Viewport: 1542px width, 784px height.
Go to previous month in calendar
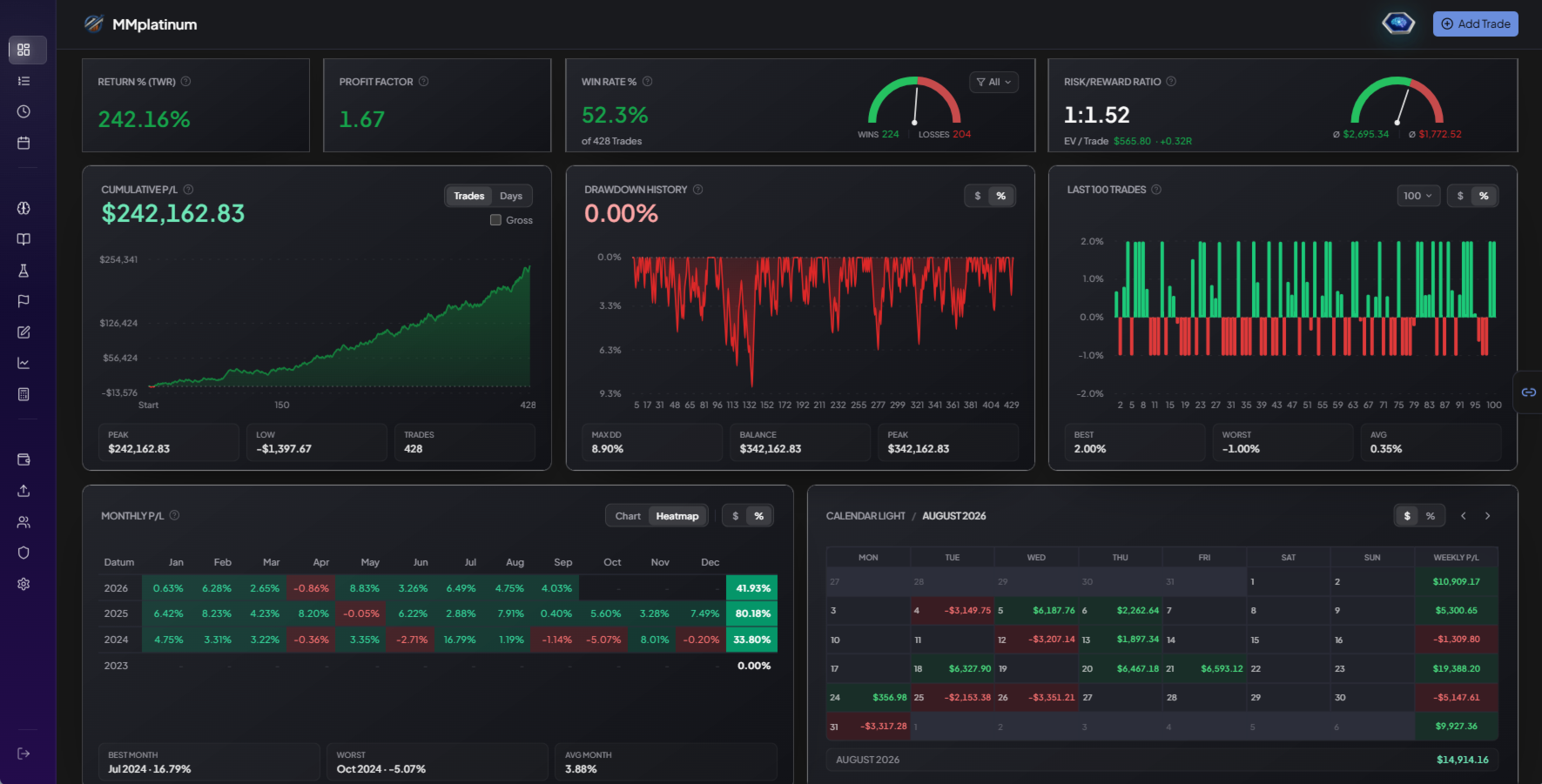(1464, 516)
